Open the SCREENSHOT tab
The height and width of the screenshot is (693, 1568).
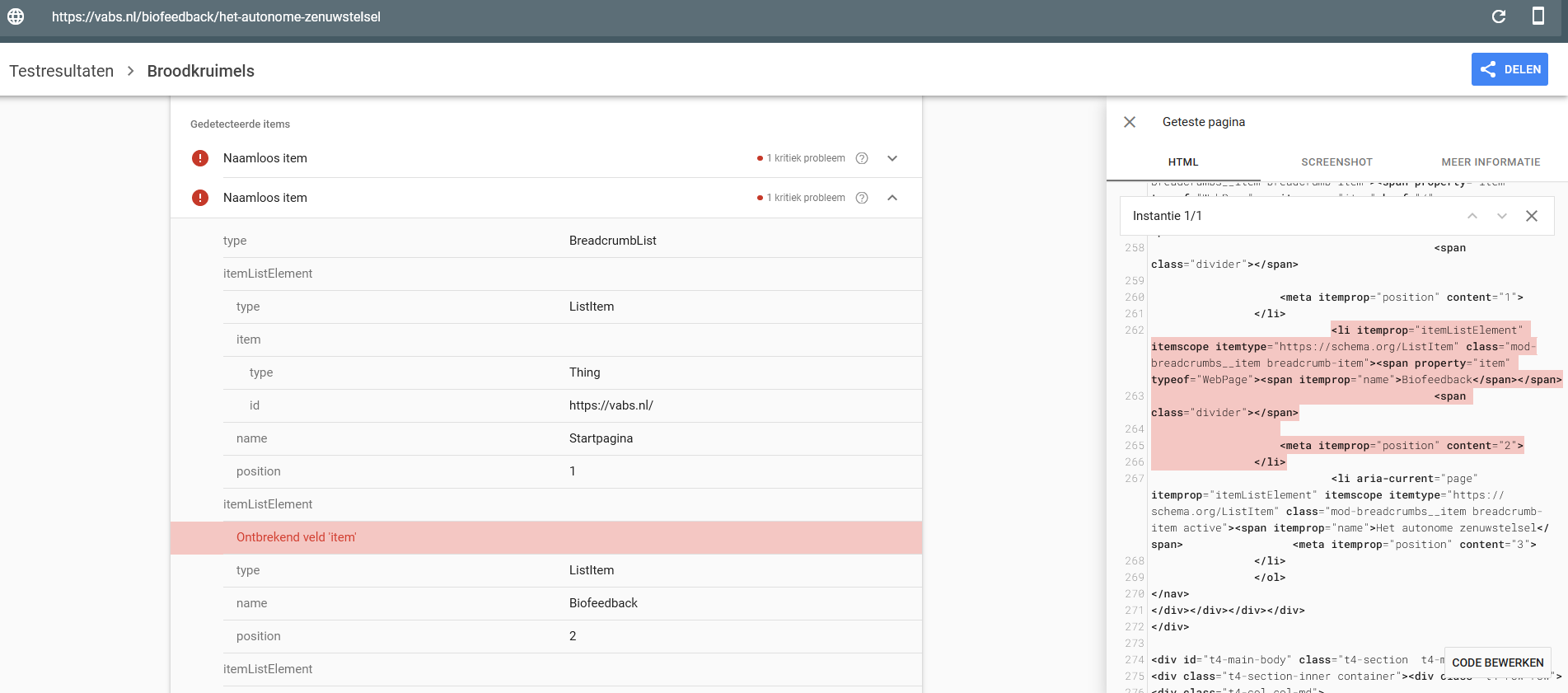[x=1336, y=162]
